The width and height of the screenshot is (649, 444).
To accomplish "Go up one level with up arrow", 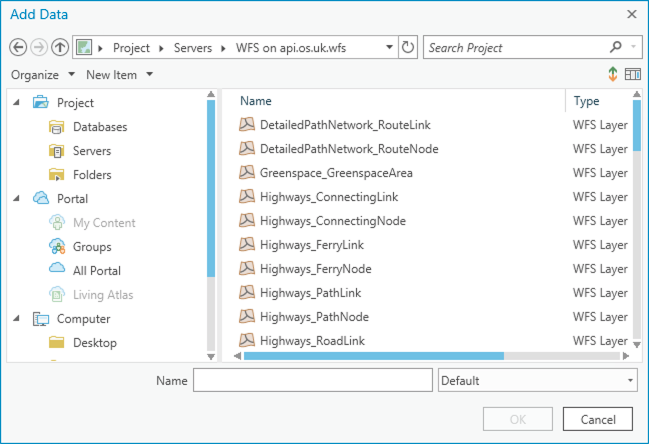I will click(x=60, y=47).
